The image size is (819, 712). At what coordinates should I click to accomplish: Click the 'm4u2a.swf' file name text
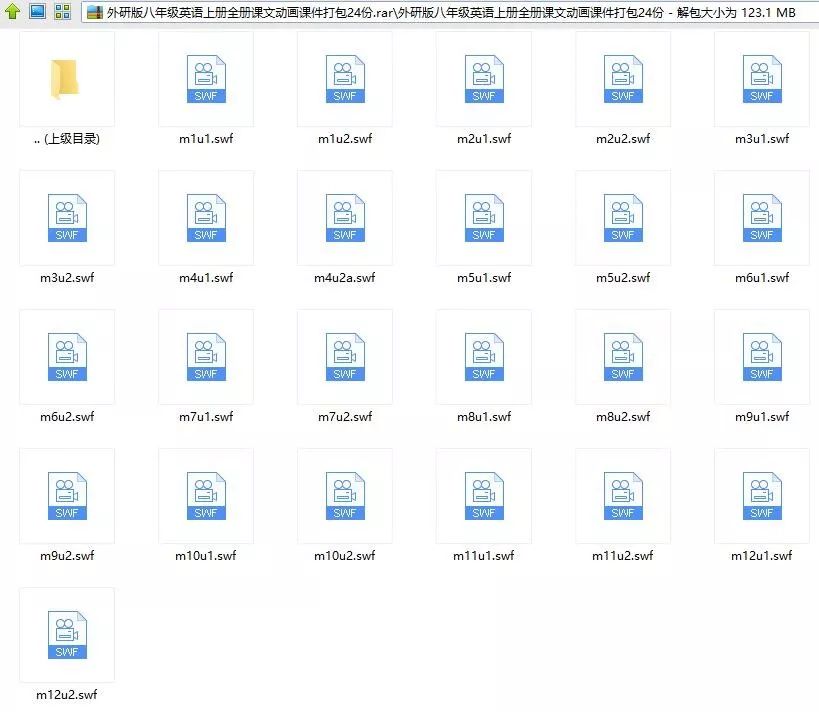(x=345, y=278)
